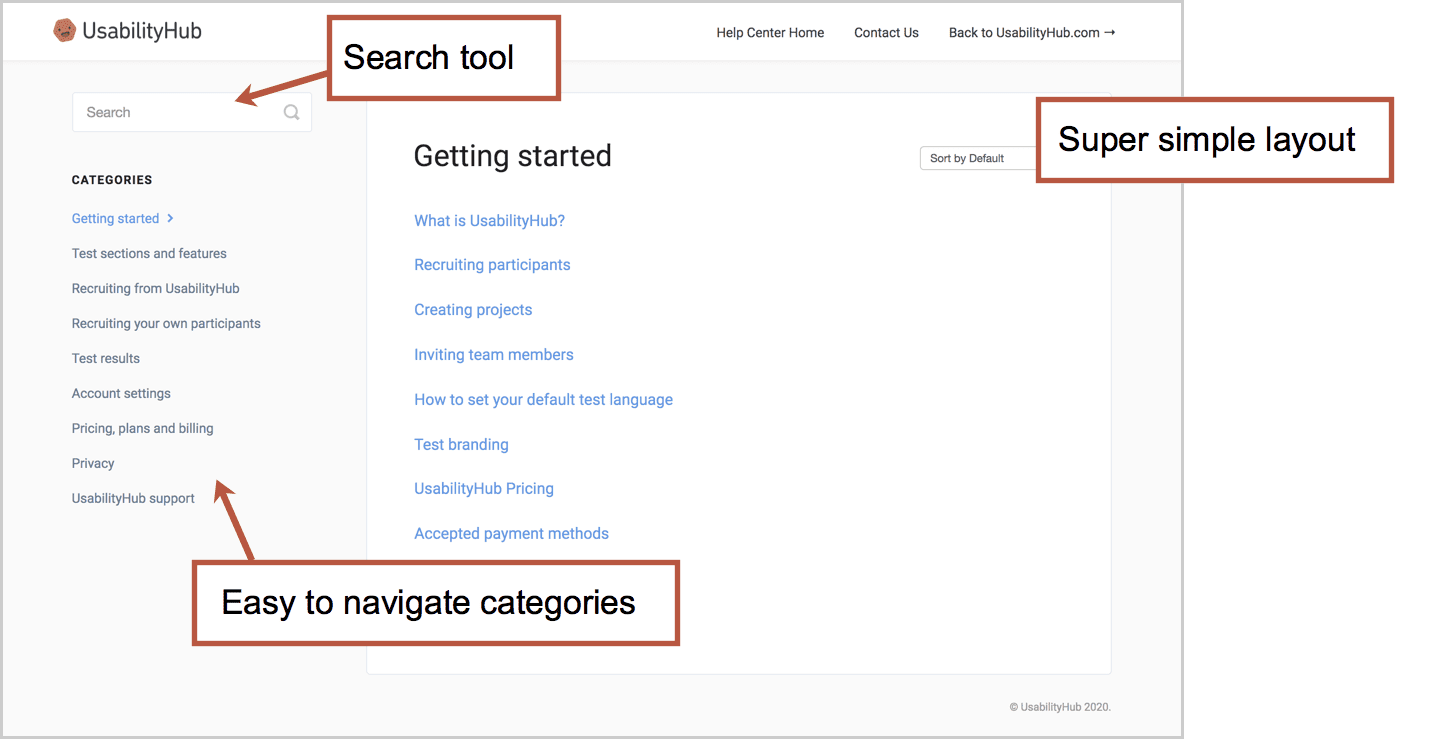This screenshot has width=1440, height=739.
Task: Click the magnifier icon in Search box
Action: (291, 112)
